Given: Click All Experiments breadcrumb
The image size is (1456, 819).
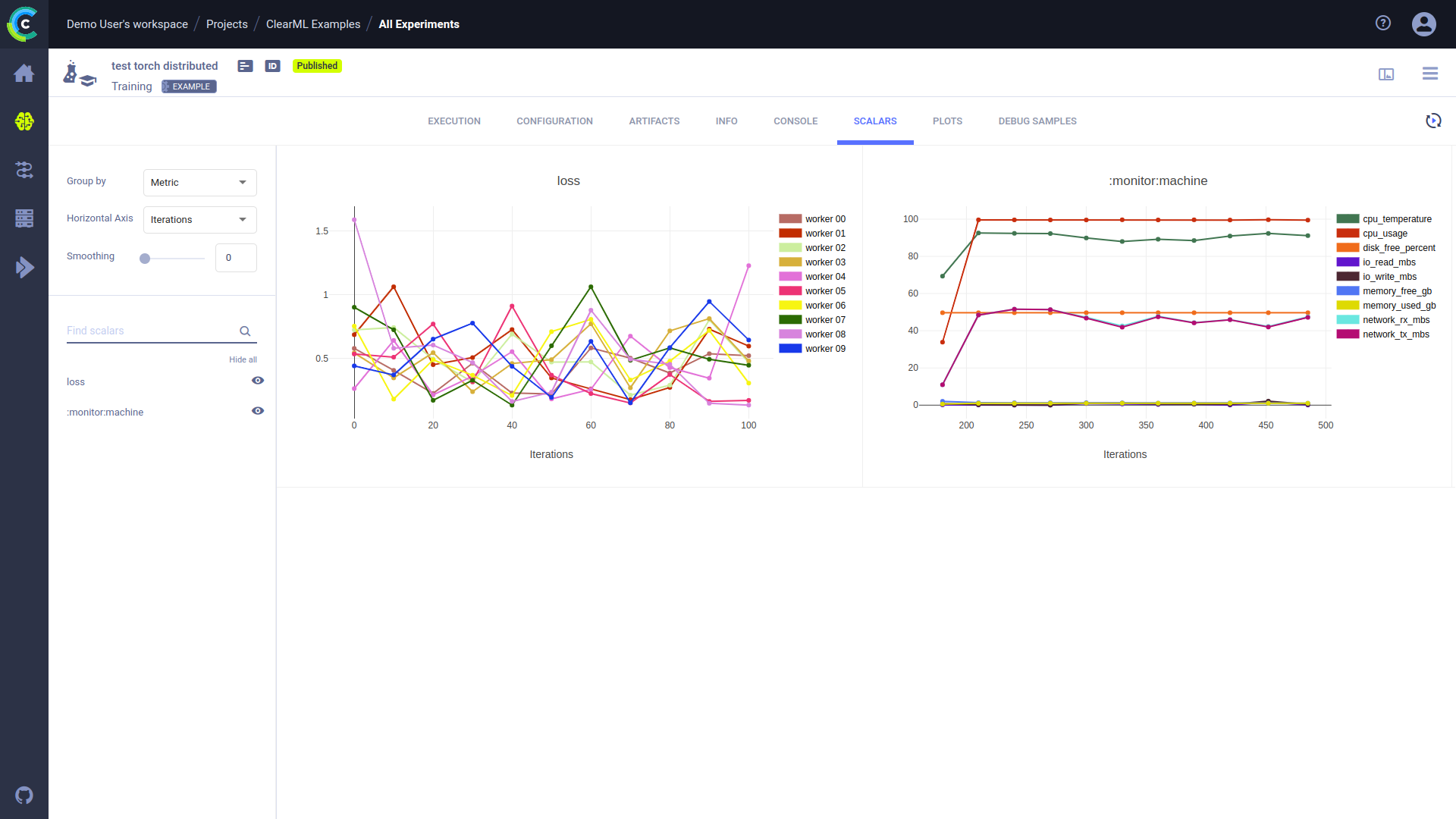Looking at the screenshot, I should coord(419,24).
